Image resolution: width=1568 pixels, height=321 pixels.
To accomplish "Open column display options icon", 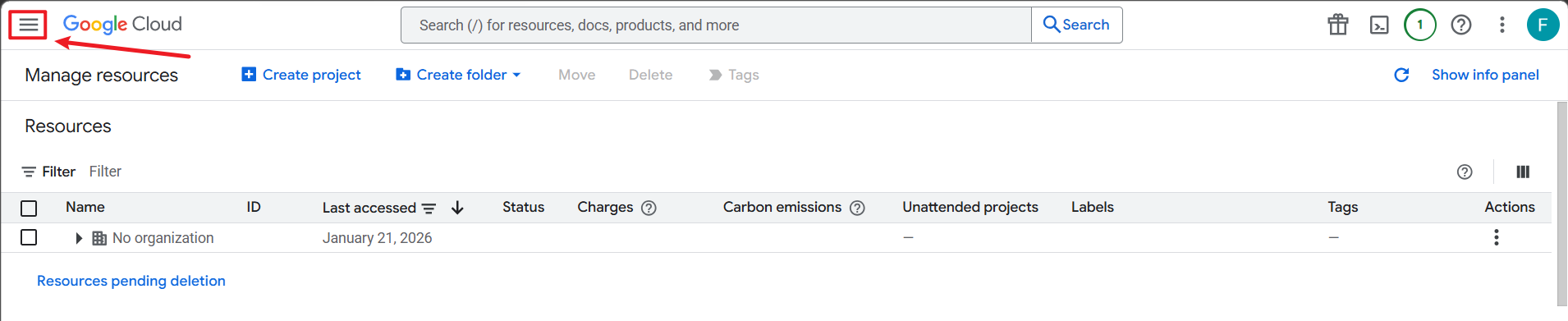I will (x=1523, y=172).
